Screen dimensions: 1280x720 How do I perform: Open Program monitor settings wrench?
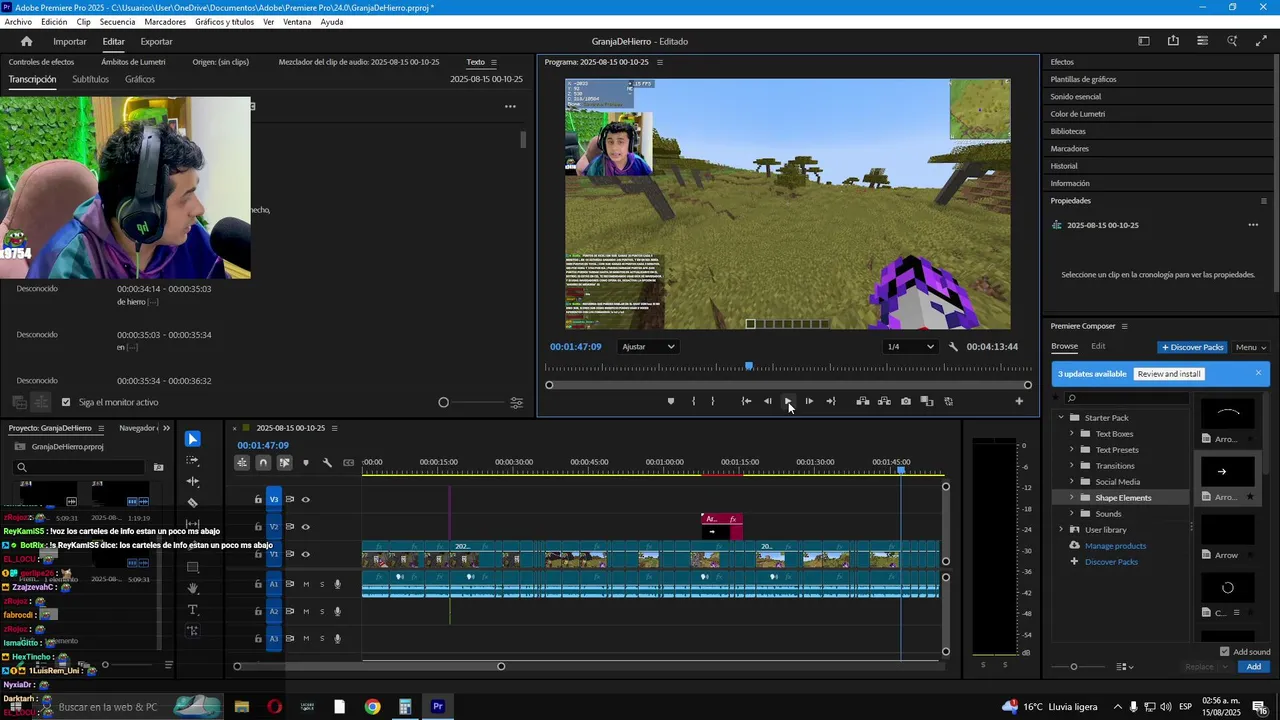tap(953, 347)
